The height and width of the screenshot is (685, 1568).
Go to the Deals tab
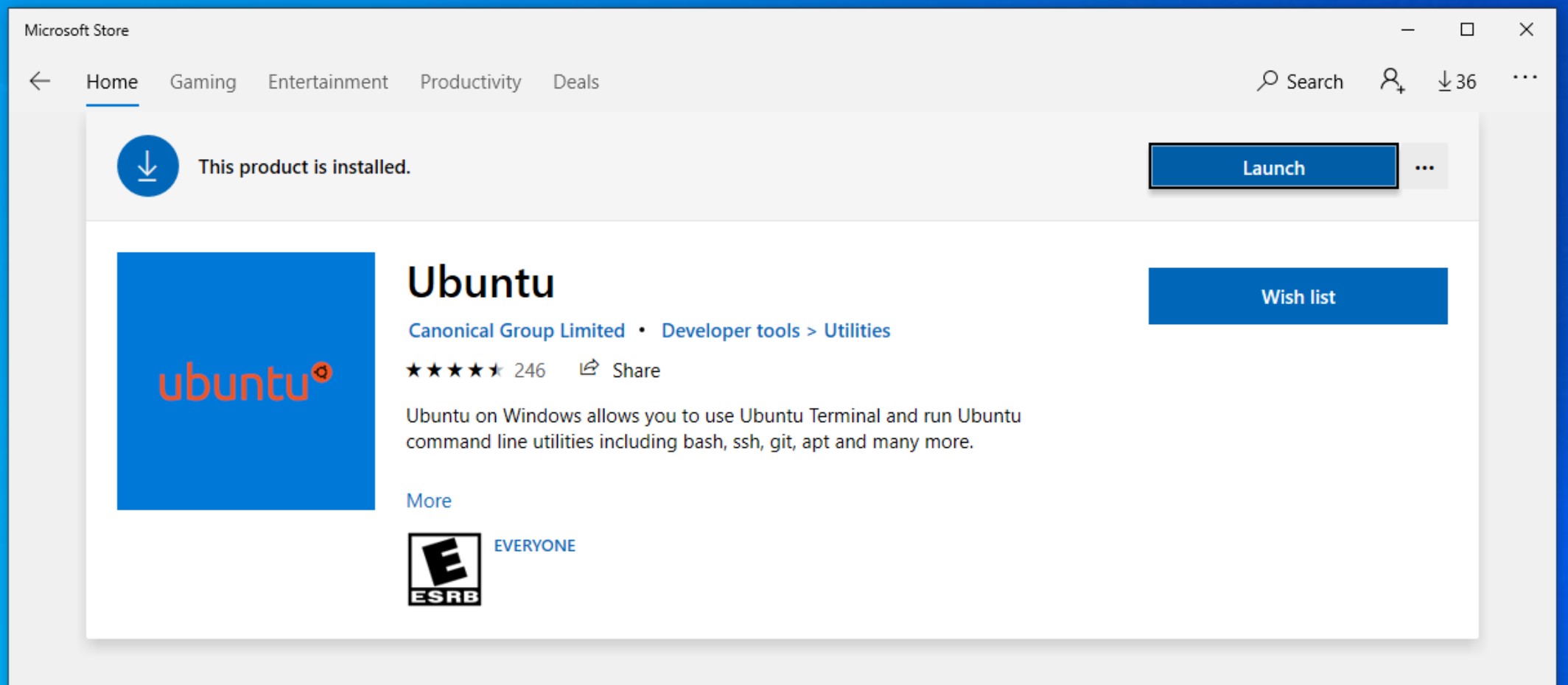click(x=576, y=82)
